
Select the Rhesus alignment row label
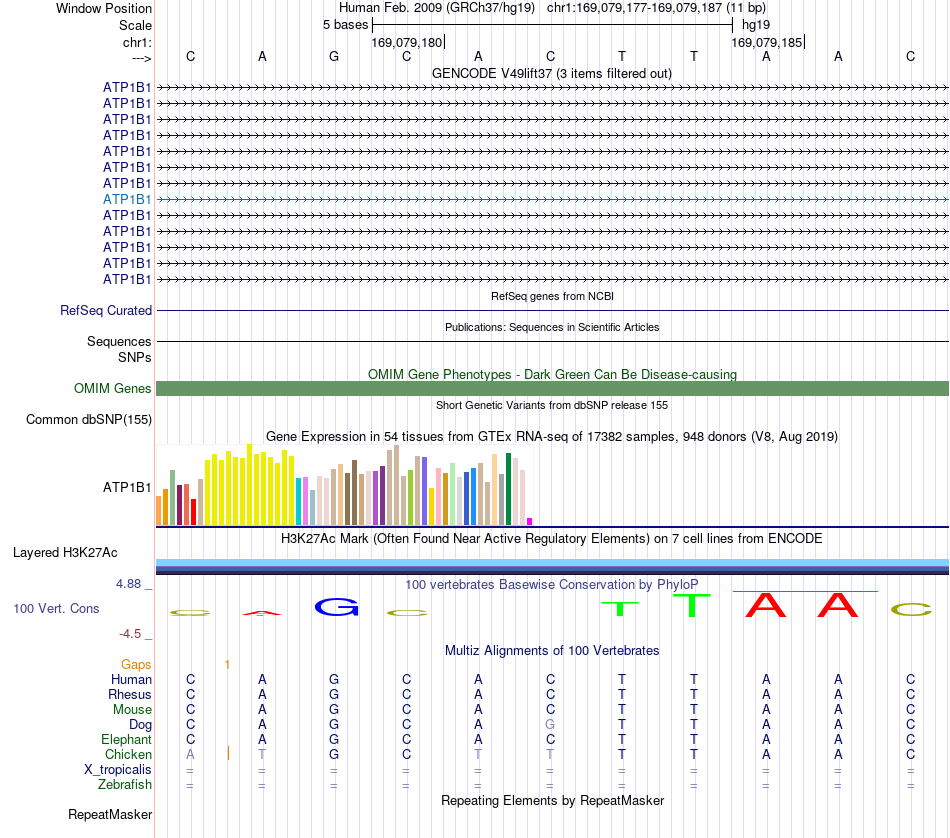[x=130, y=694]
